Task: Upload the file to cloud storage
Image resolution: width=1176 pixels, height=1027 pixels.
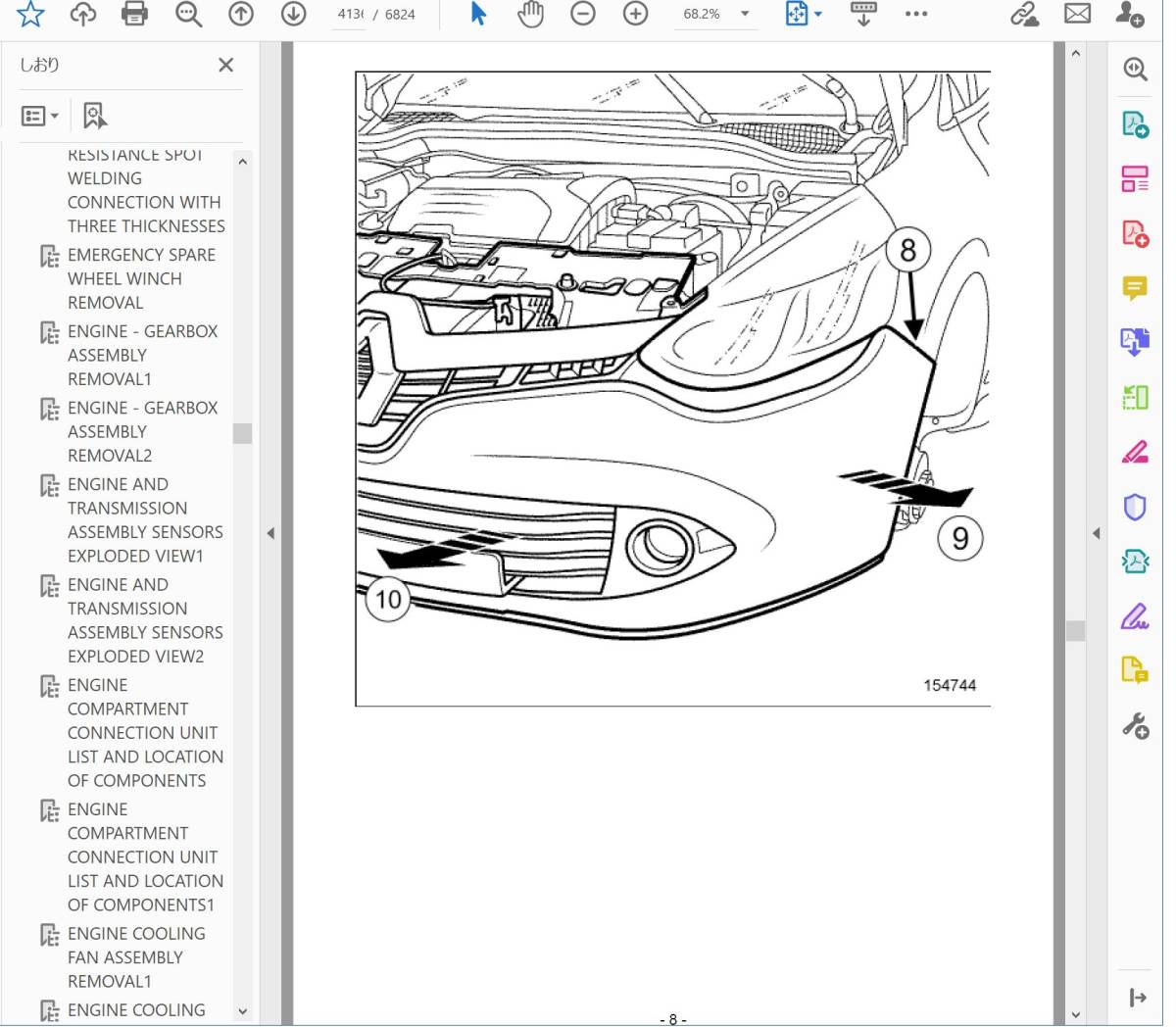Action: [x=83, y=14]
